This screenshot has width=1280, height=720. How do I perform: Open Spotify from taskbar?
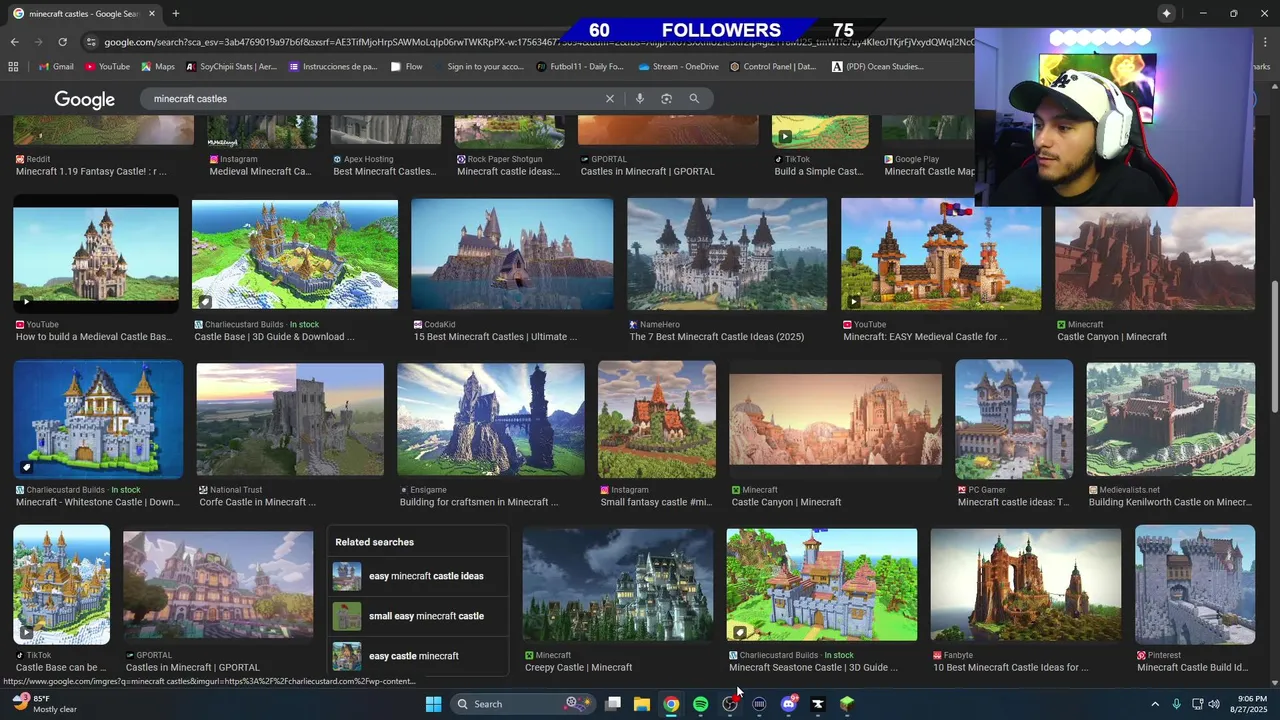[700, 704]
